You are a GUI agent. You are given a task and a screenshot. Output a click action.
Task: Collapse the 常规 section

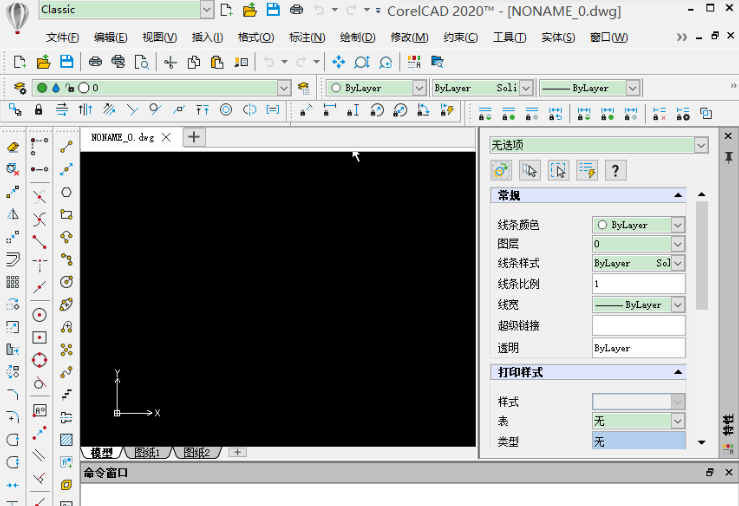pos(678,196)
